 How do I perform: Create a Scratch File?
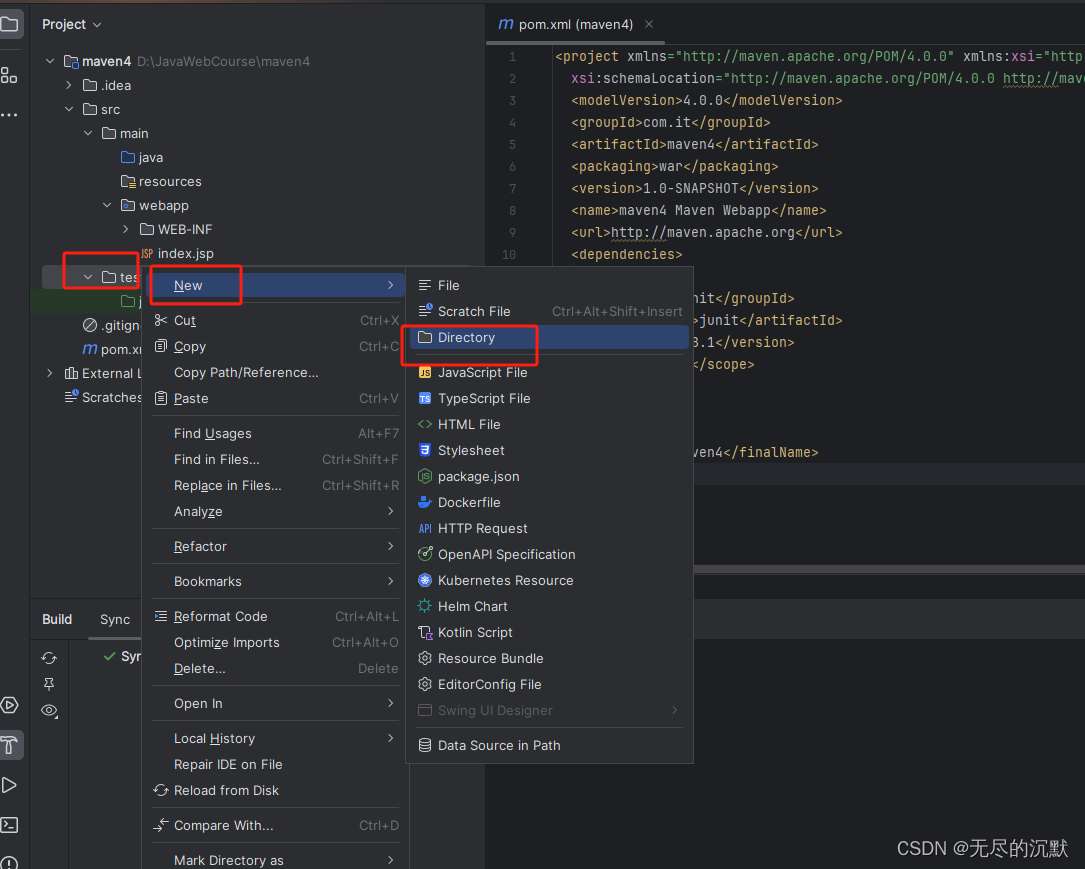coord(549,311)
